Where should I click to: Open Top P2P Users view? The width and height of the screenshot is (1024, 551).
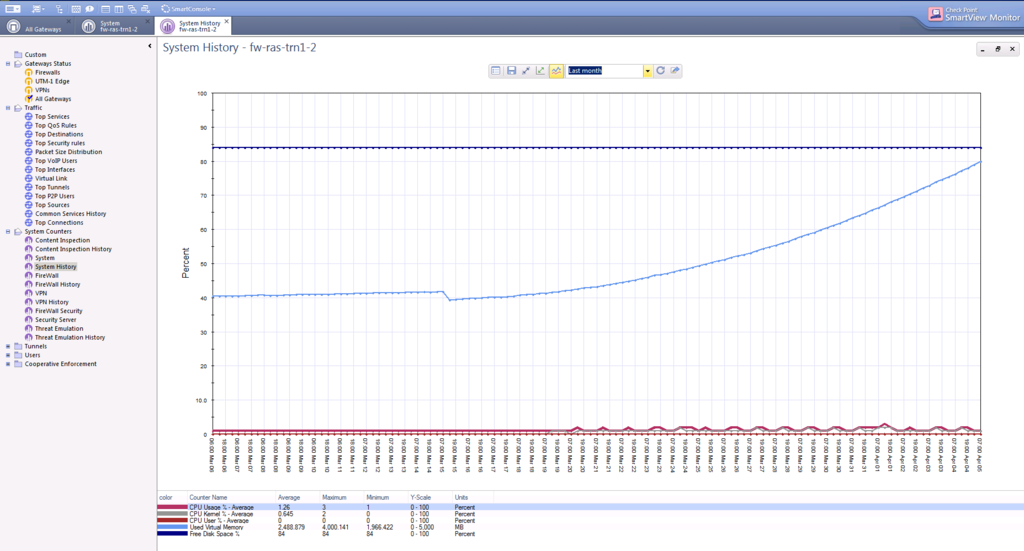point(55,196)
